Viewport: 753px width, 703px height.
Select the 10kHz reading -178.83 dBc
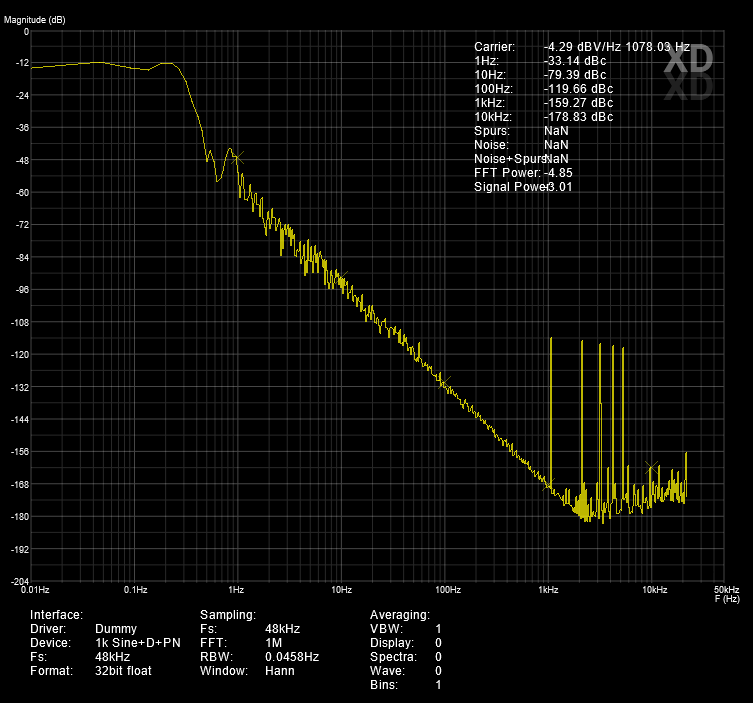[x=578, y=117]
